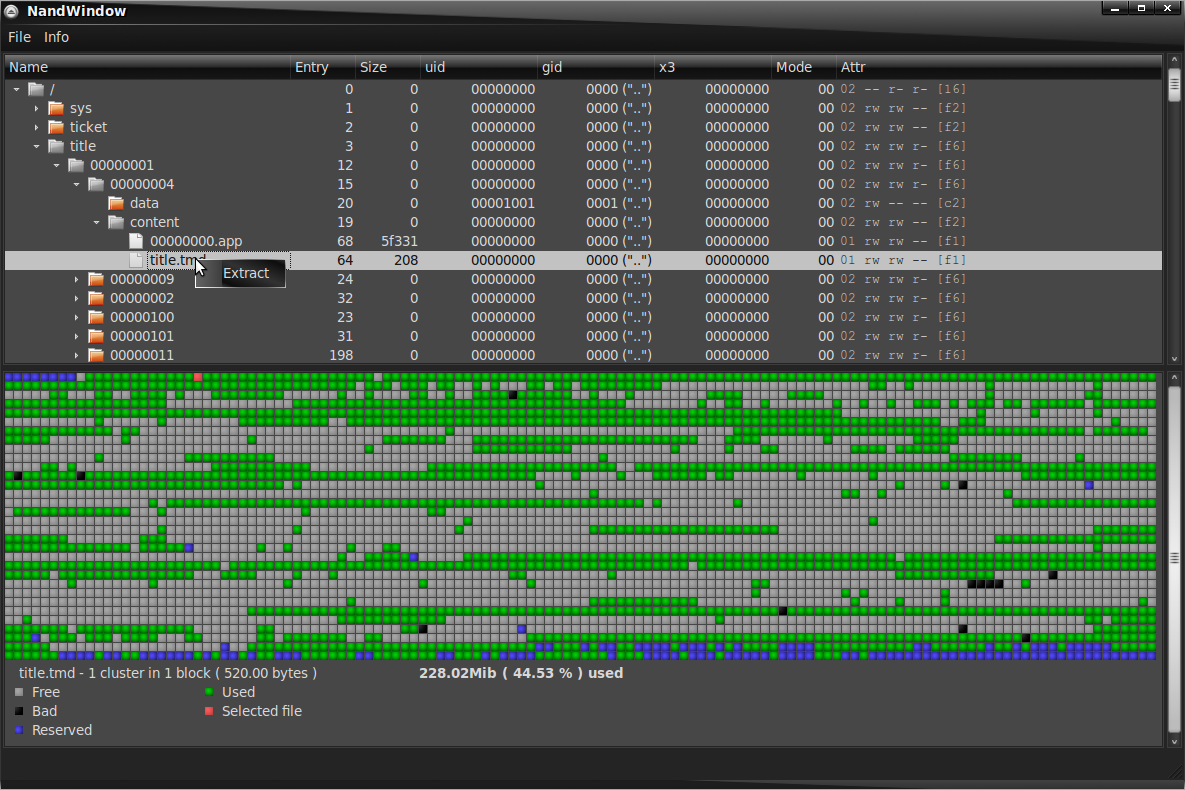
Task: Sort by the Entry column header
Action: pyautogui.click(x=323, y=67)
